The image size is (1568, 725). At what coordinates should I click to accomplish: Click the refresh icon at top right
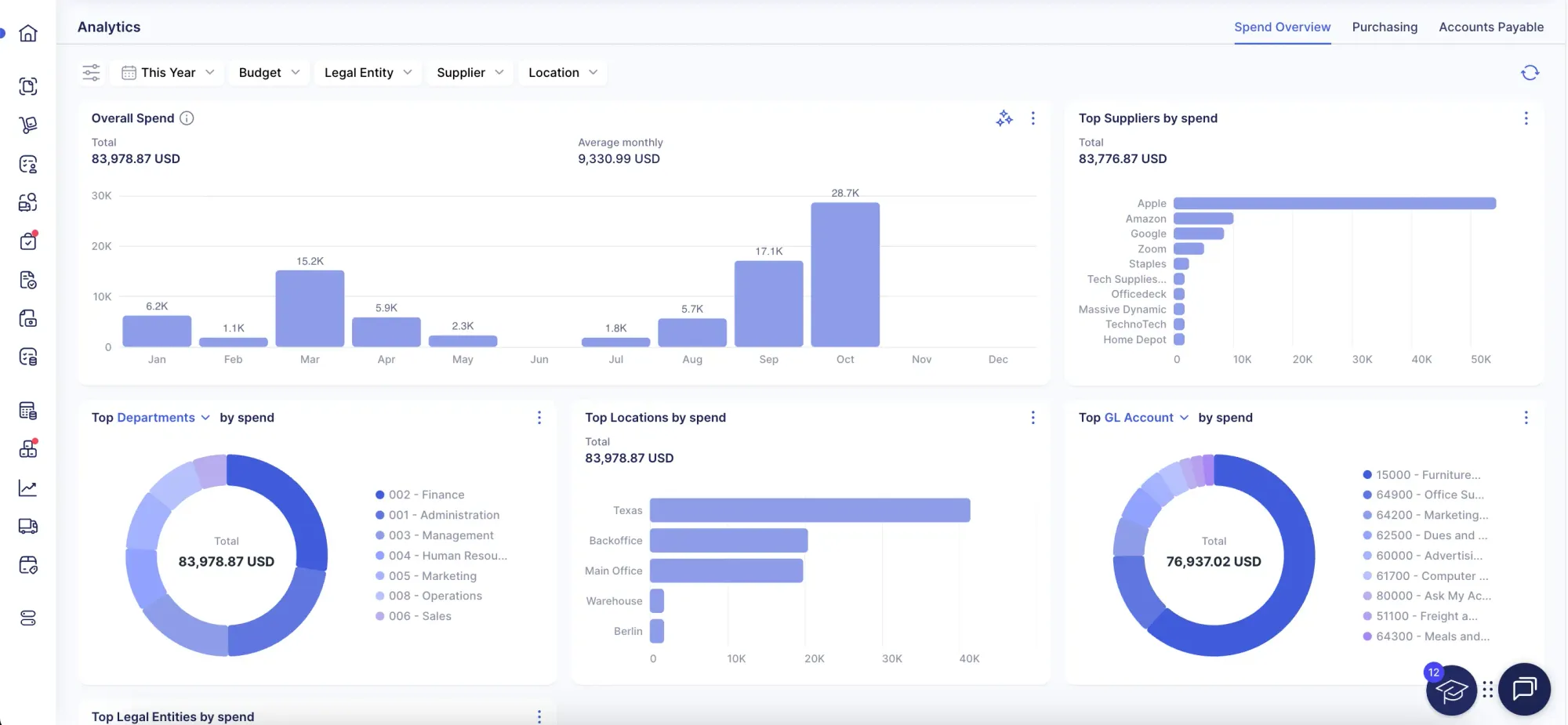pos(1530,73)
